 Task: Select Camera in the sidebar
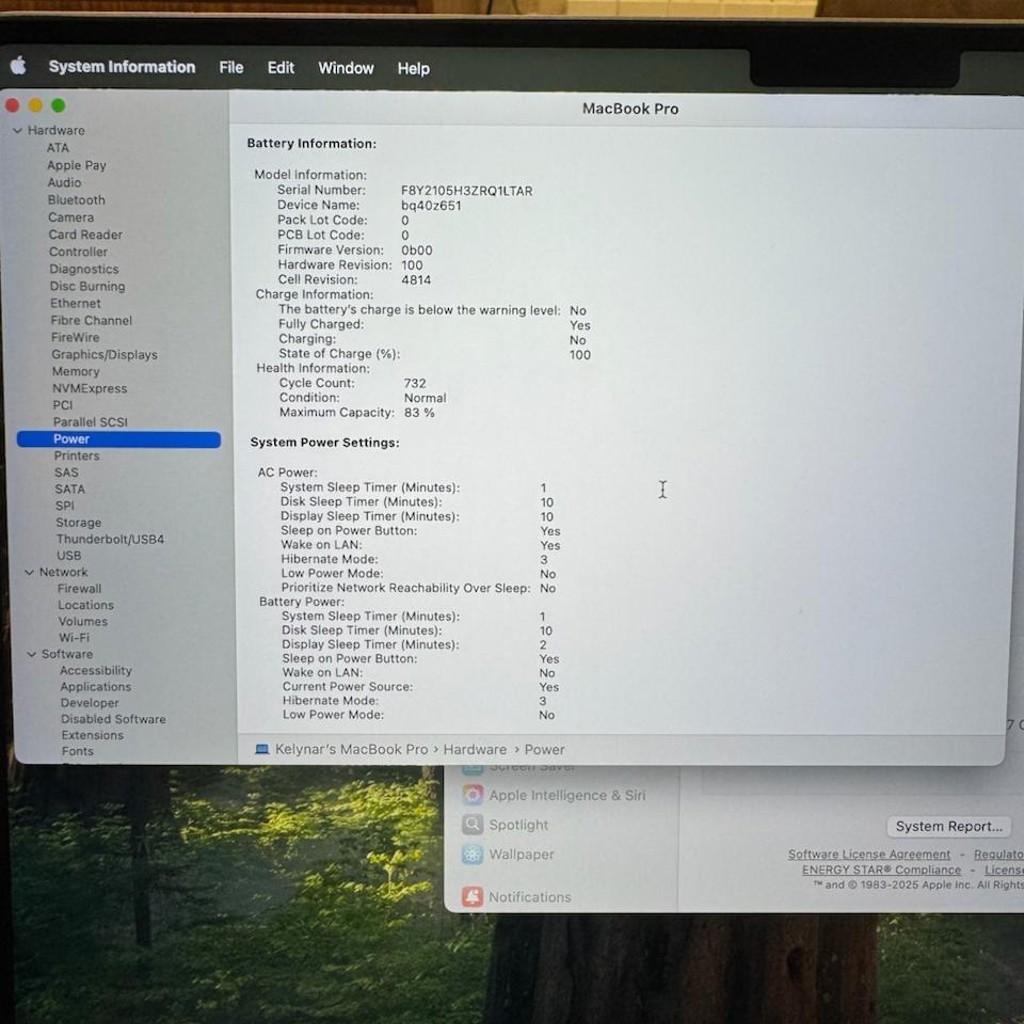point(71,217)
